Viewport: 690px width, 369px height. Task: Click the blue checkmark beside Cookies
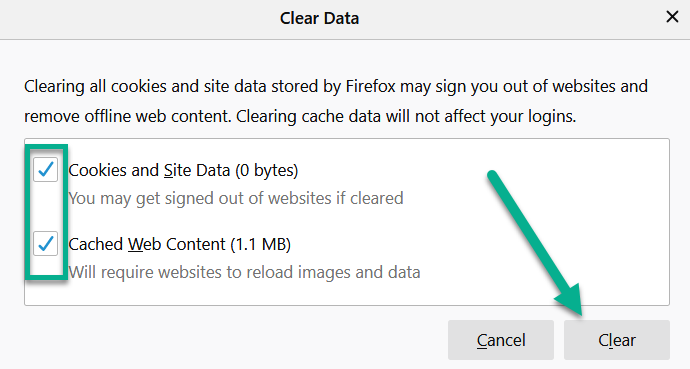pyautogui.click(x=46, y=169)
